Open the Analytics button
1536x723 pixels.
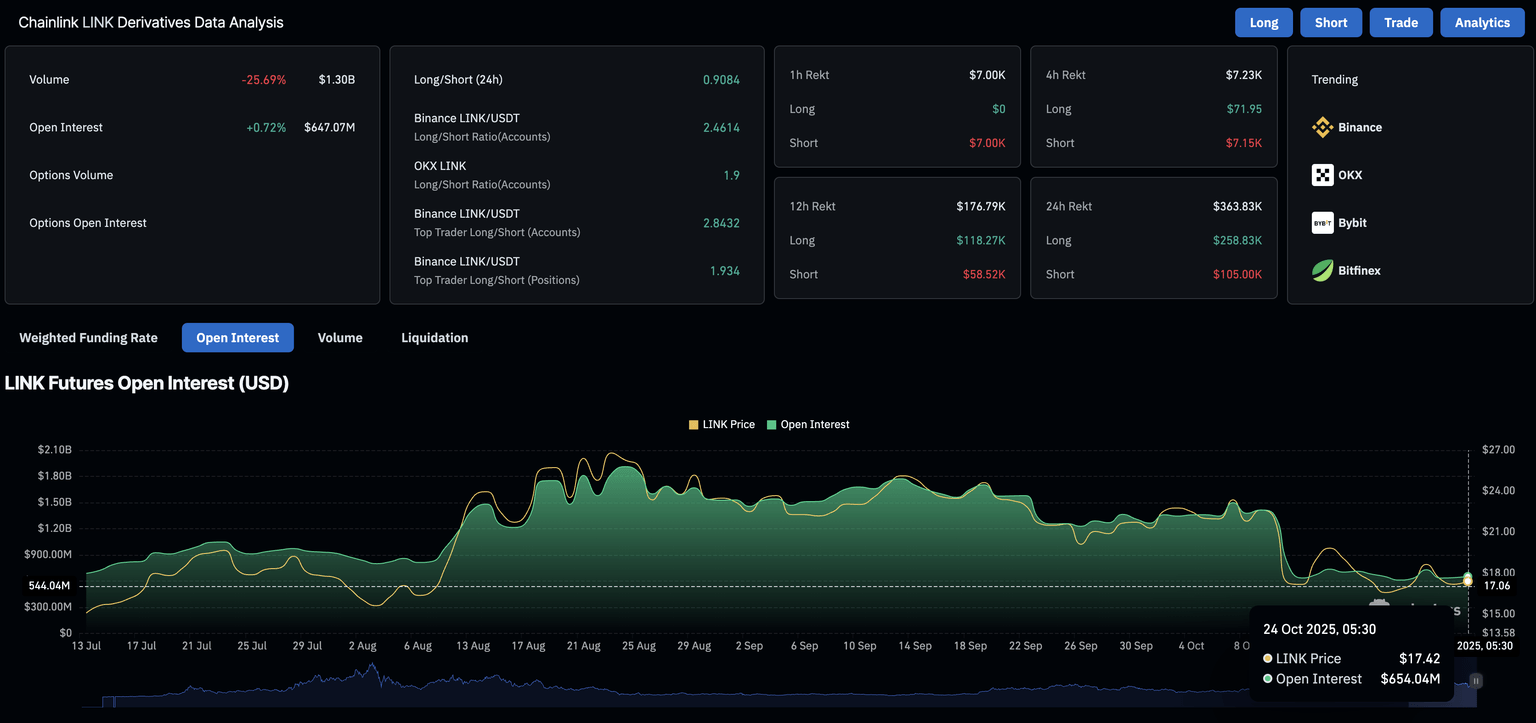coord(1482,22)
